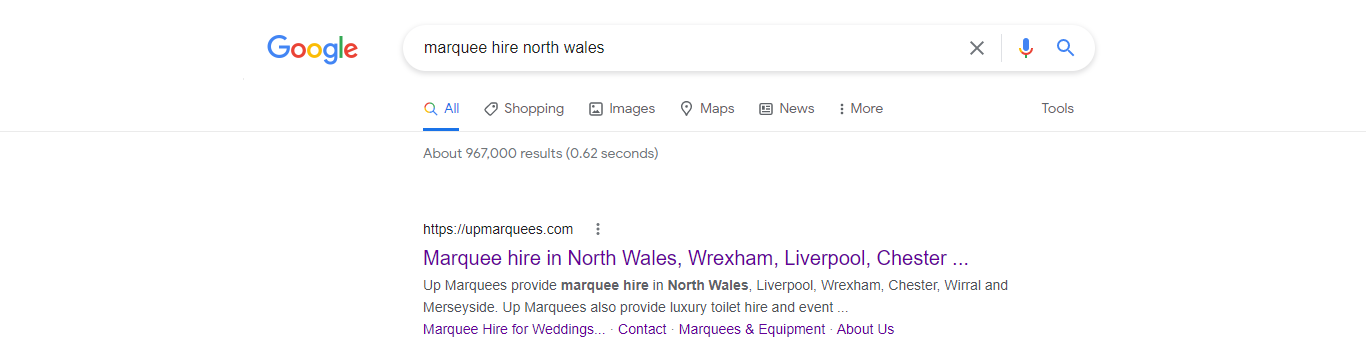This screenshot has height=360, width=1366.
Task: Open the Google logo homepage
Action: click(312, 49)
